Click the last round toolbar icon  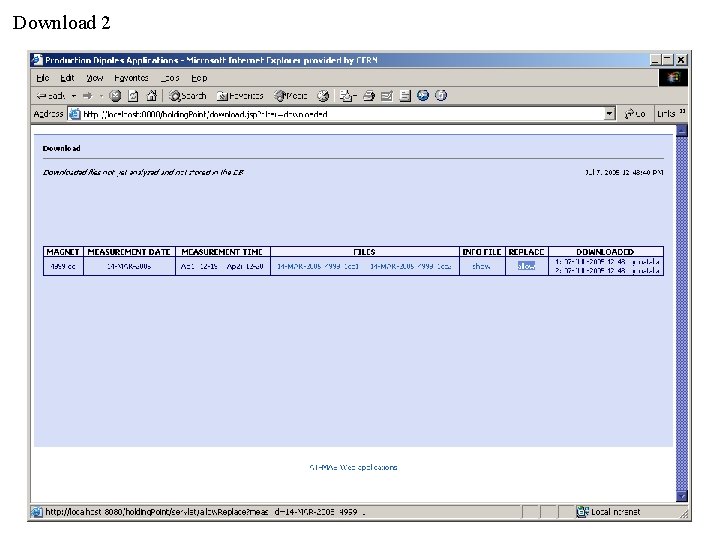tap(441, 96)
